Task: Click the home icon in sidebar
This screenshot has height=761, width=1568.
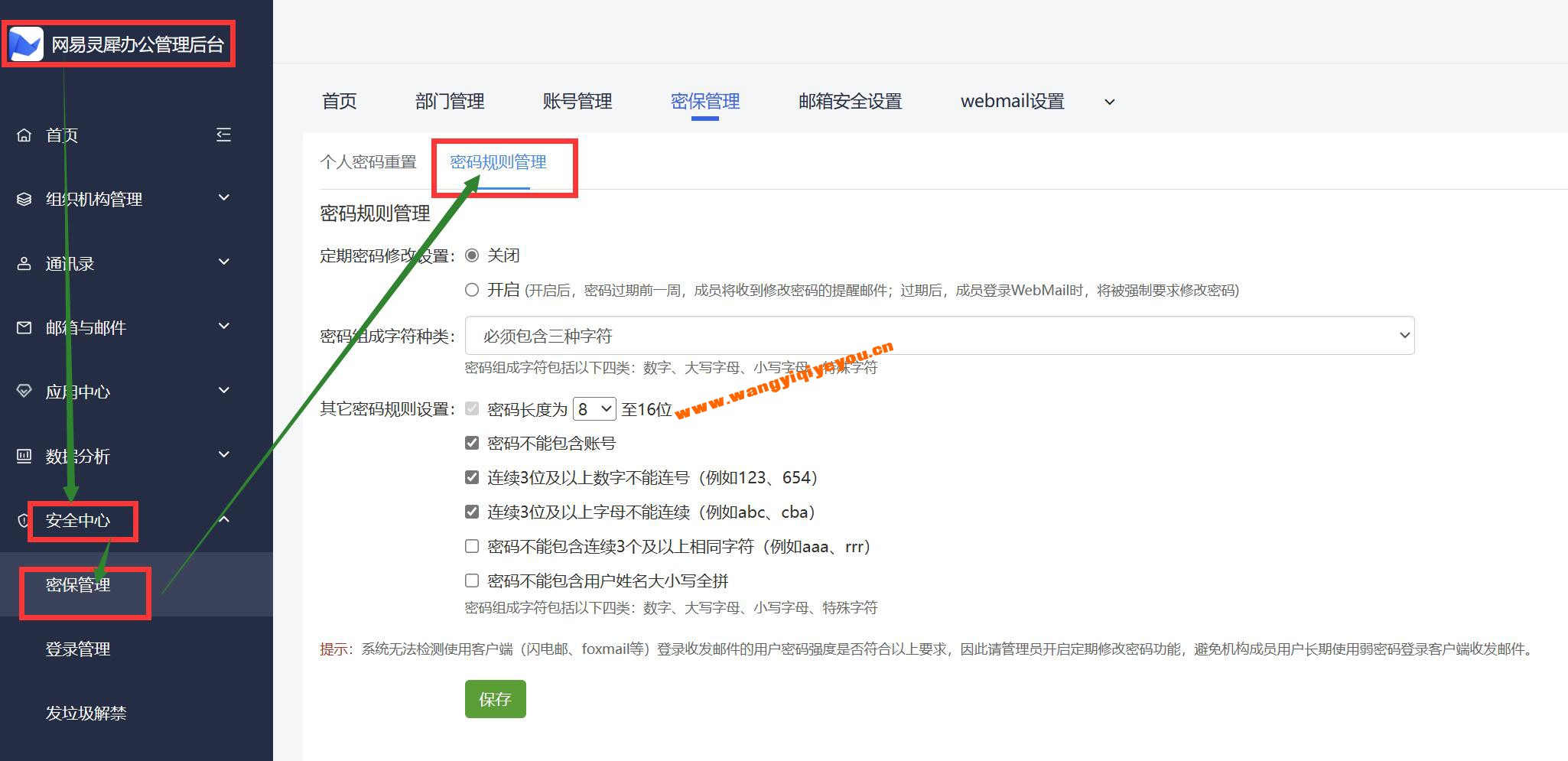Action: click(x=24, y=135)
